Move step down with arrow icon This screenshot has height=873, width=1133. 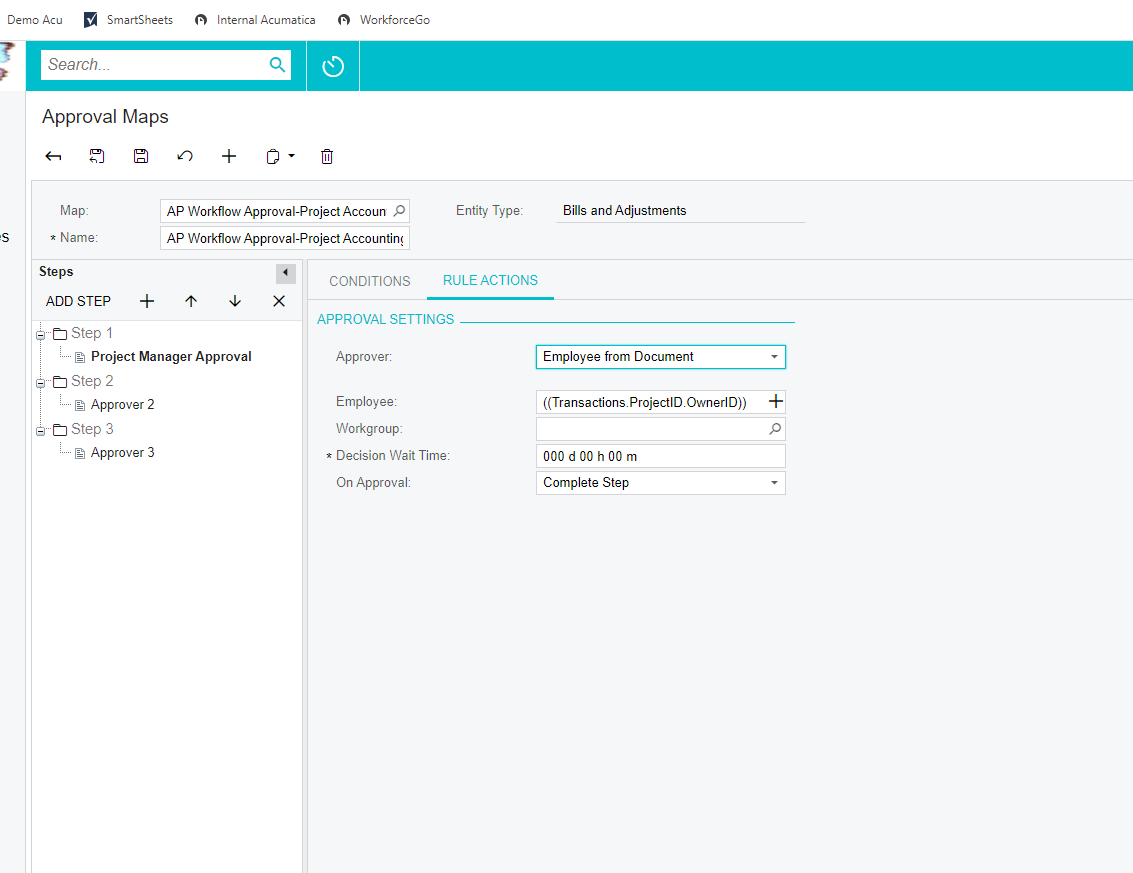click(235, 301)
